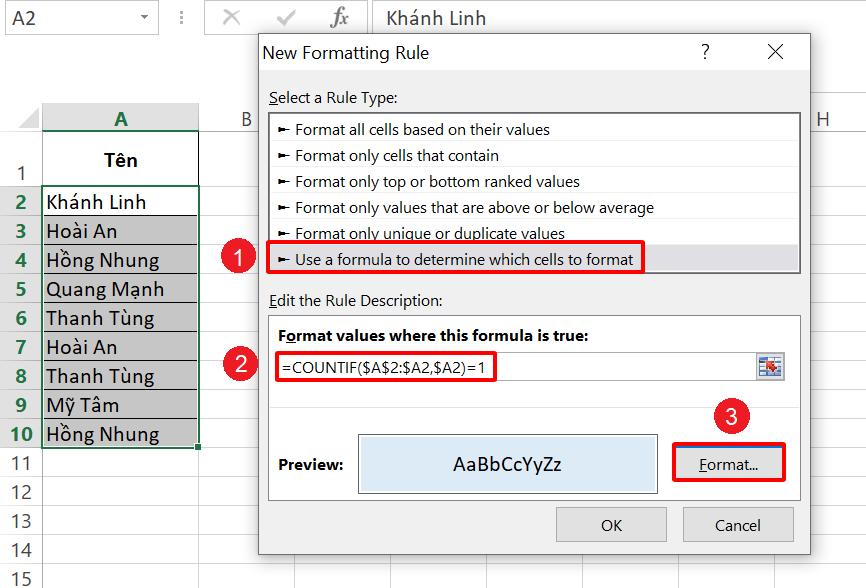
Task: Open the dialog Help (?) icon
Action: [x=707, y=51]
